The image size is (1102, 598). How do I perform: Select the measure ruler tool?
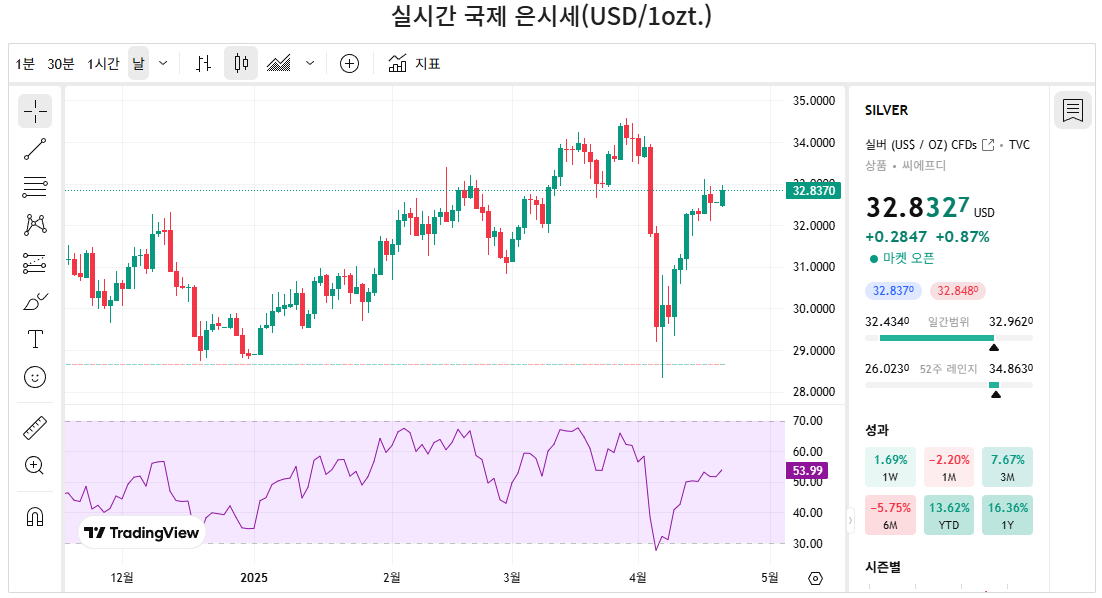point(35,426)
